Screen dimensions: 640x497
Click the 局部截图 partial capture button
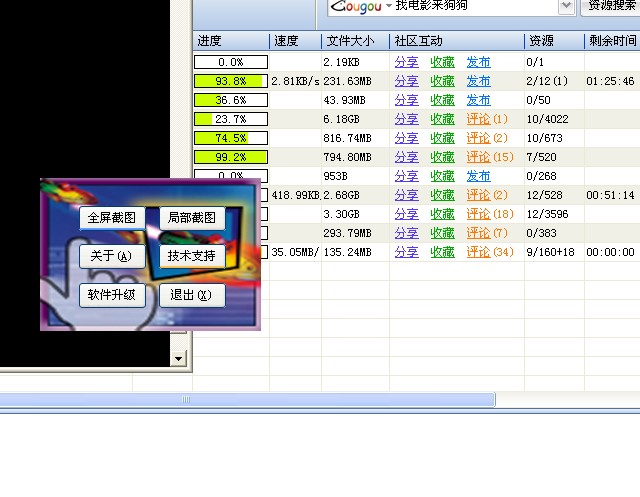click(x=192, y=217)
